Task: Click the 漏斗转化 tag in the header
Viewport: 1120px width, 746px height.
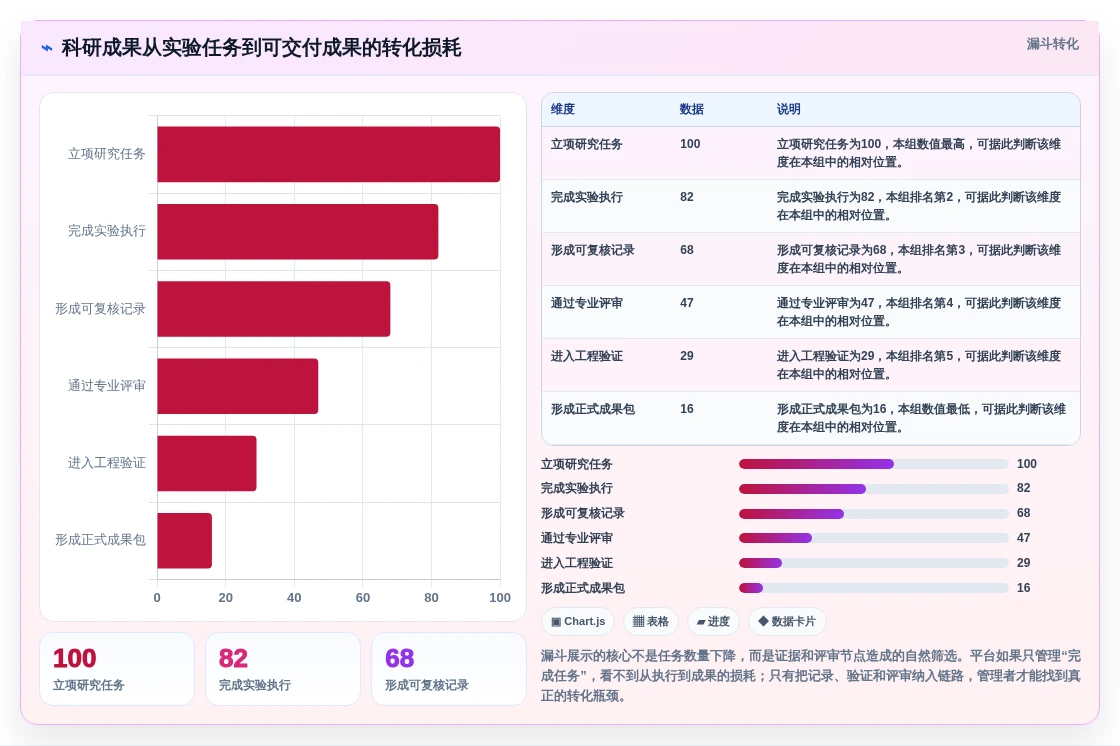Action: (1052, 44)
